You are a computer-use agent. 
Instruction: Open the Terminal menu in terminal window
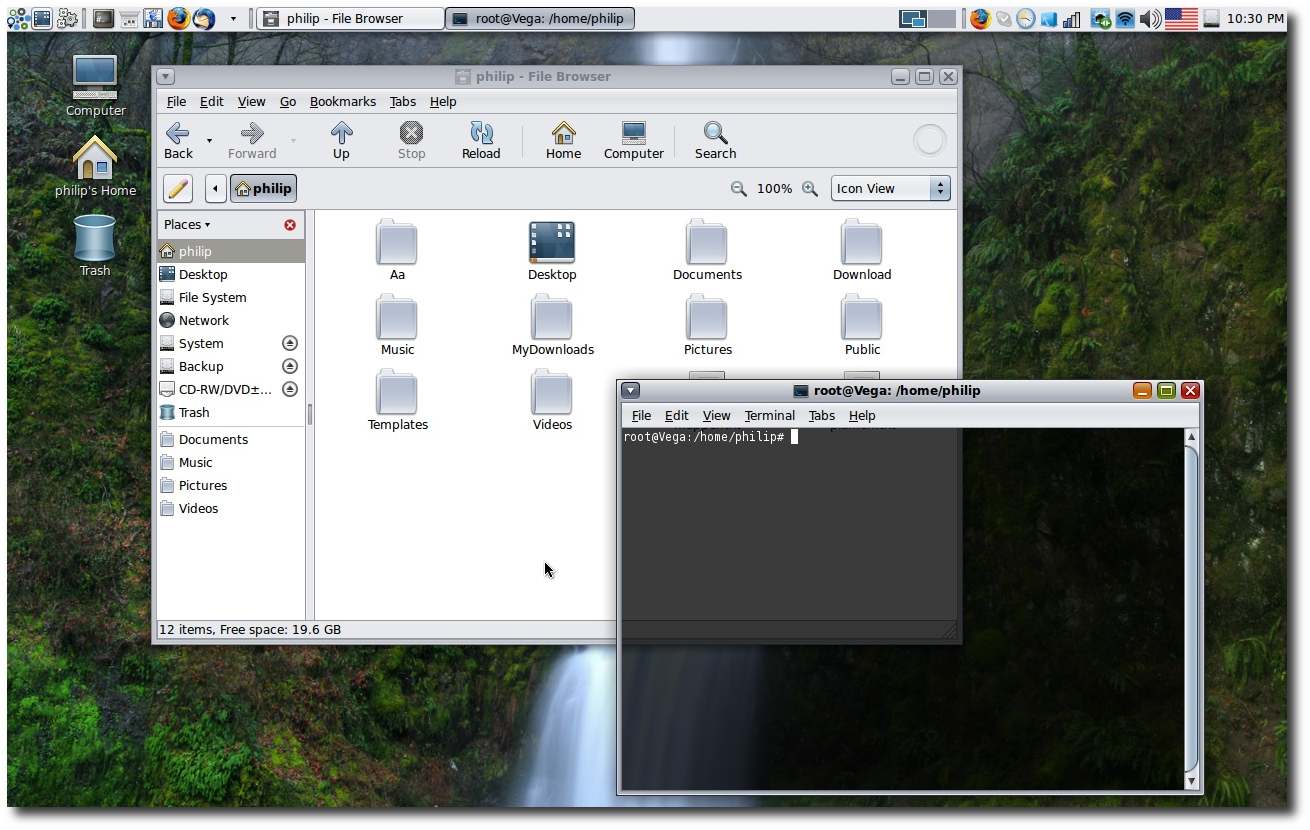pos(769,415)
